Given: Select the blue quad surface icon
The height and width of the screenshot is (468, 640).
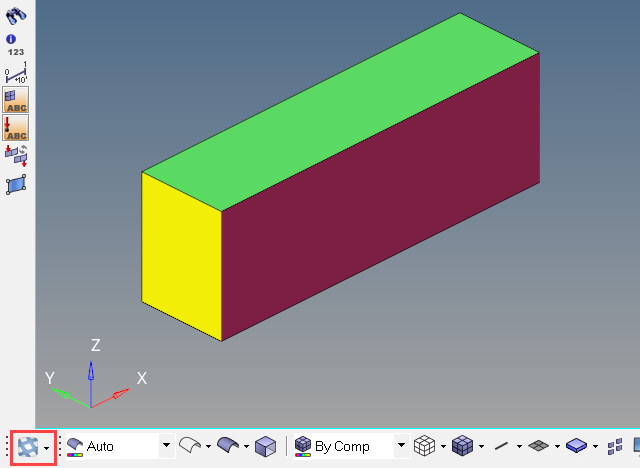Looking at the screenshot, I should tap(16, 184).
